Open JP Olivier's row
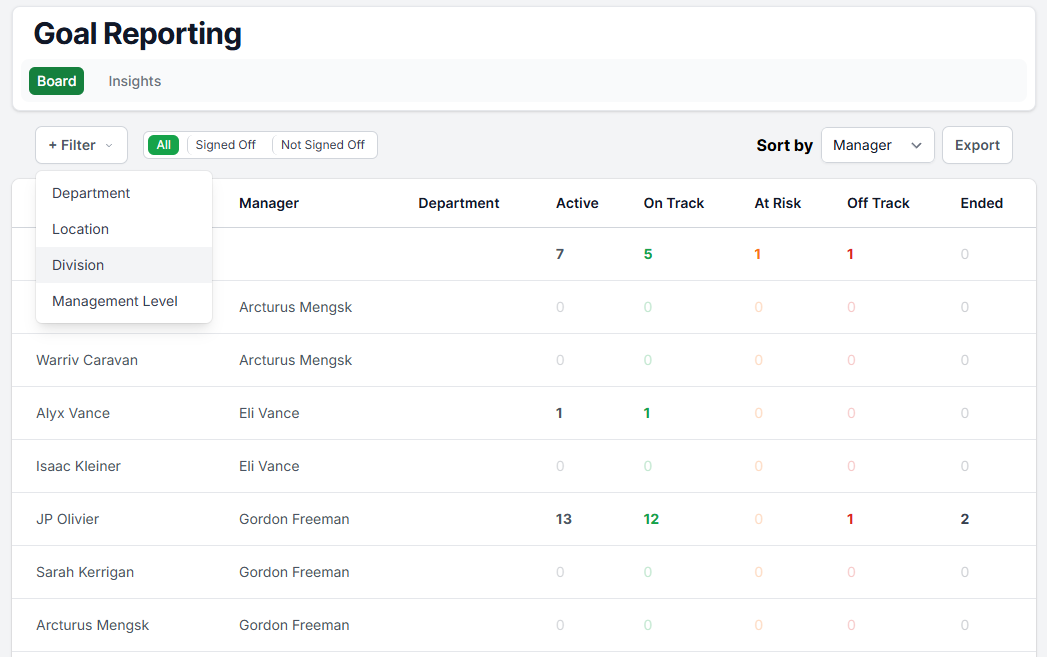Screen dimensions: 1047x657 [67, 519]
